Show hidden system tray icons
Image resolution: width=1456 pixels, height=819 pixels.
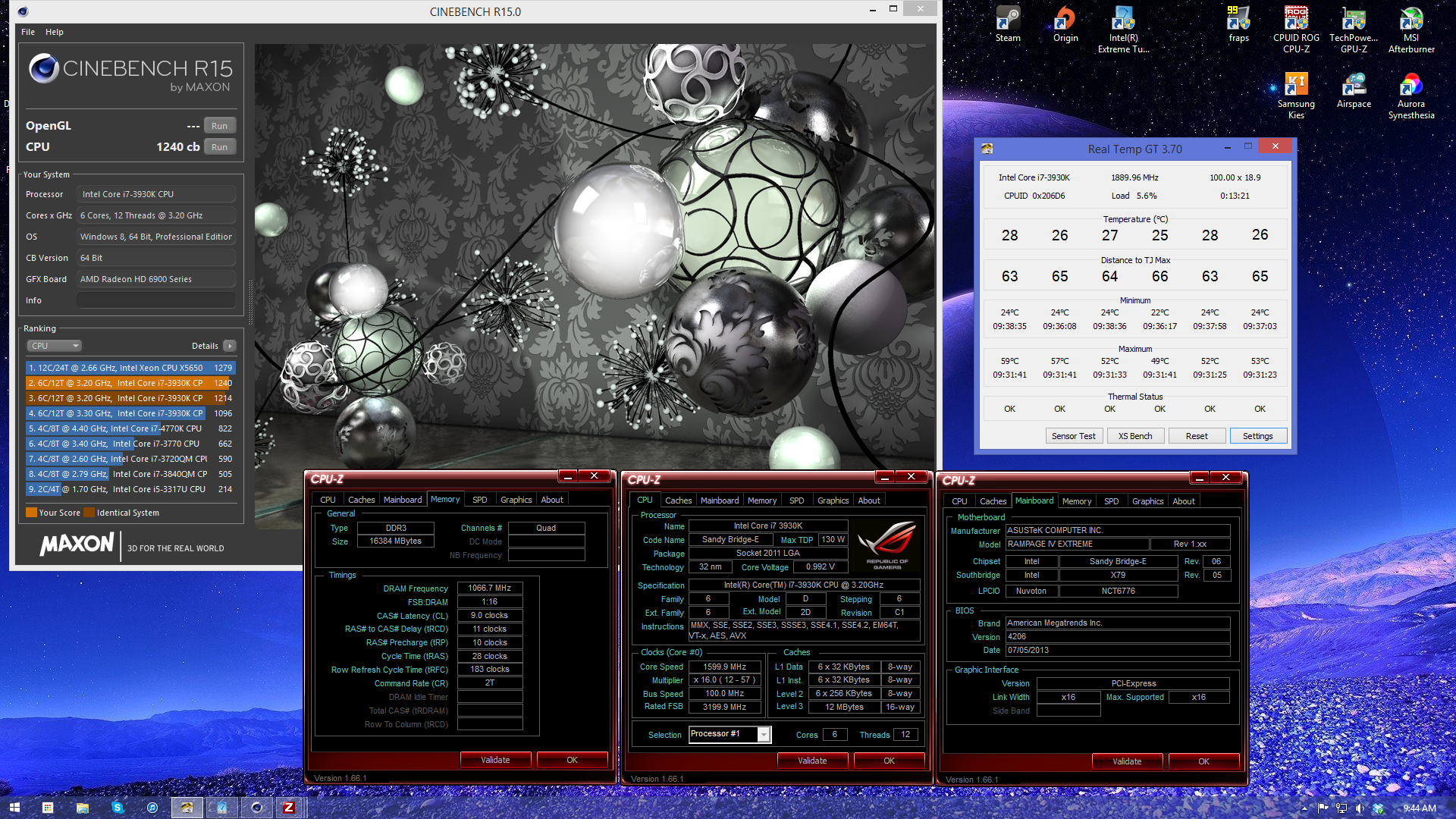(1305, 809)
